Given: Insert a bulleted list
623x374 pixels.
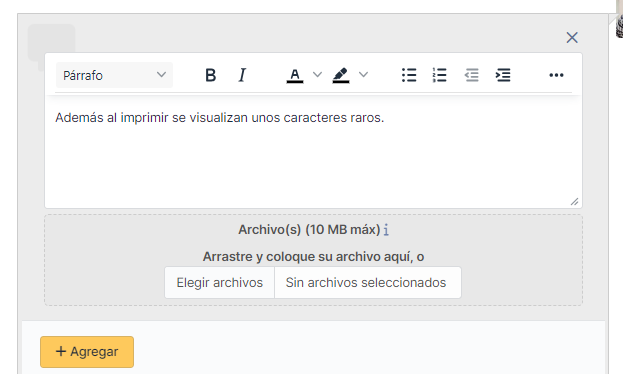Looking at the screenshot, I should coord(409,75).
